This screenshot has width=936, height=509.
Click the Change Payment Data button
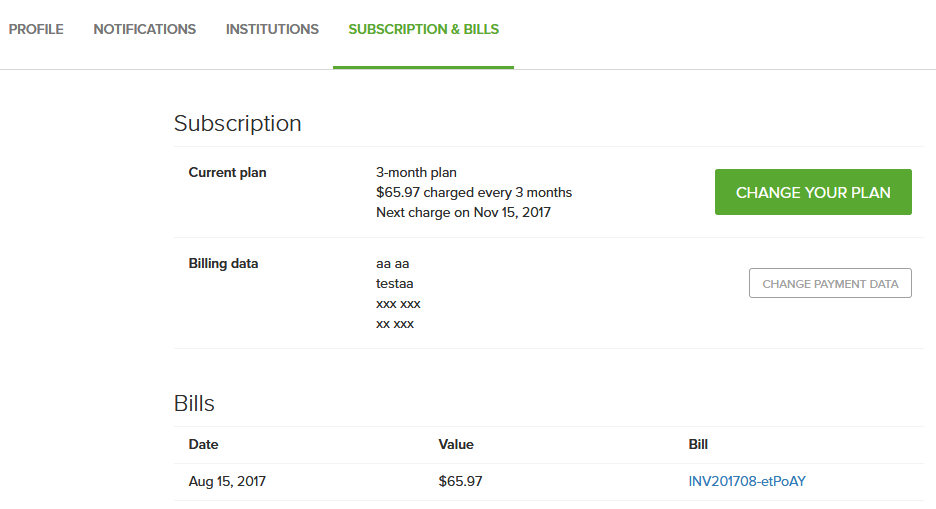pos(830,283)
